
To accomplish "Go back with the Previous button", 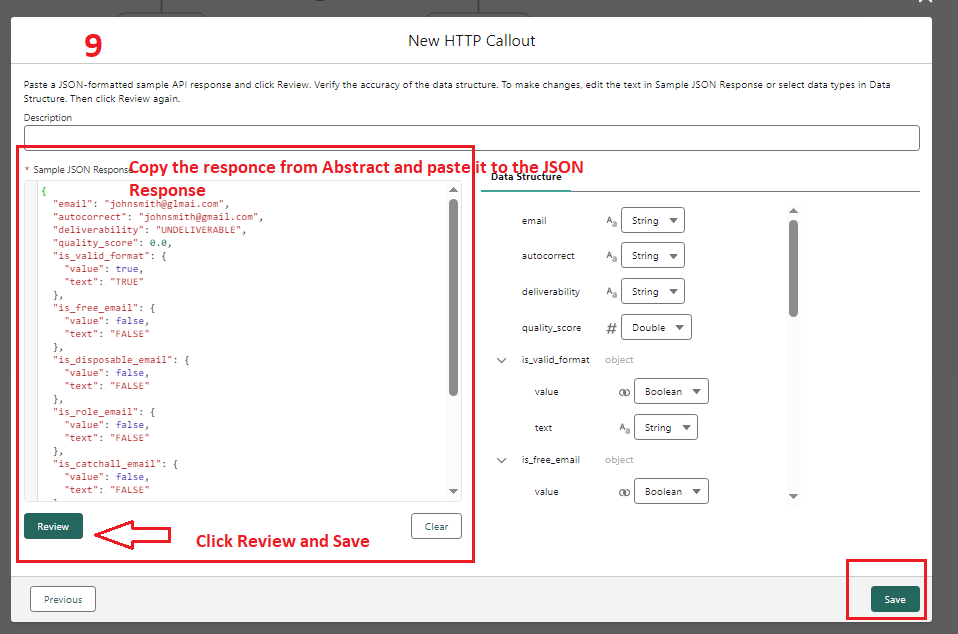I will [63, 599].
